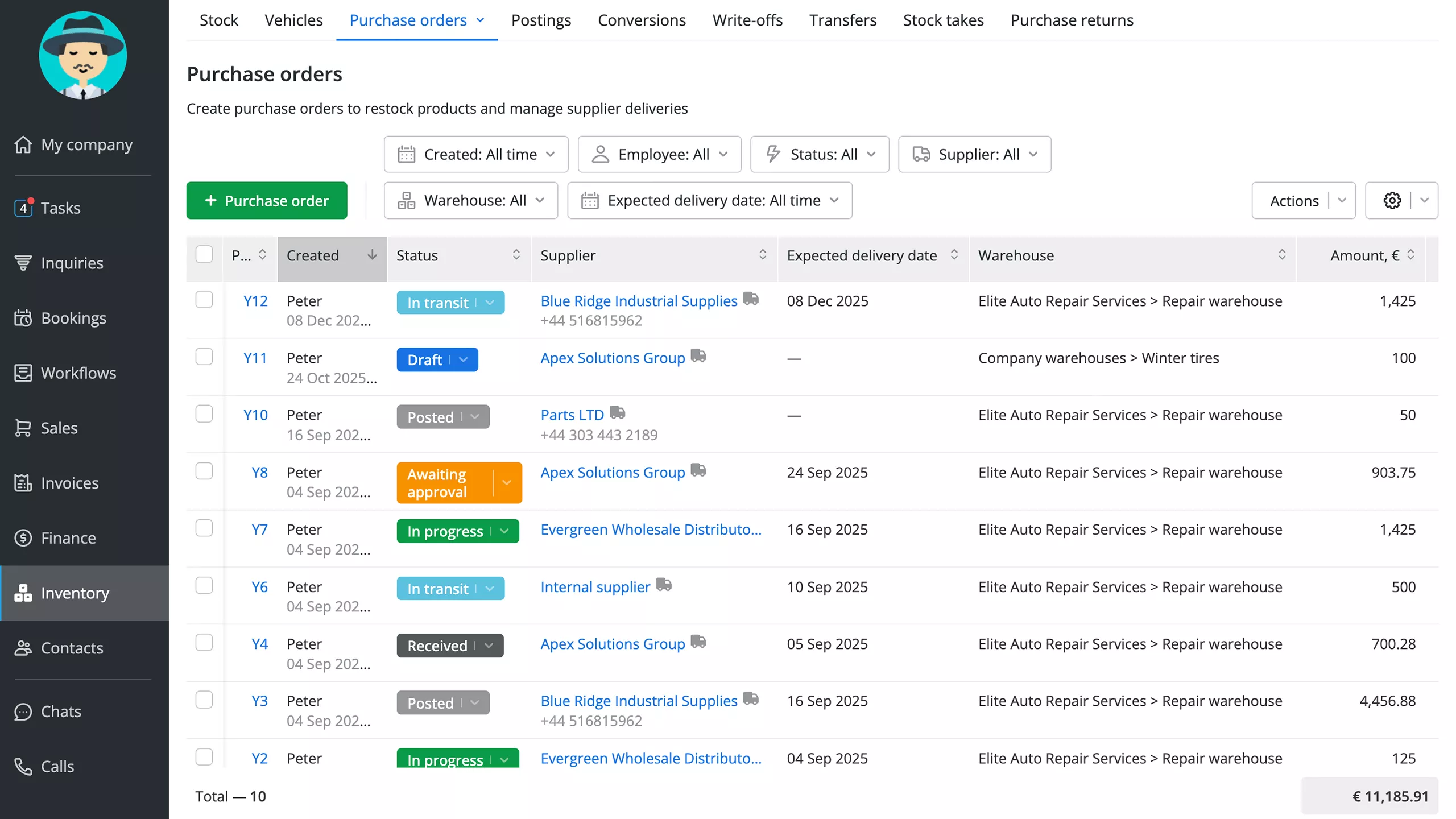
Task: Open purchase order Y11
Action: (x=254, y=358)
